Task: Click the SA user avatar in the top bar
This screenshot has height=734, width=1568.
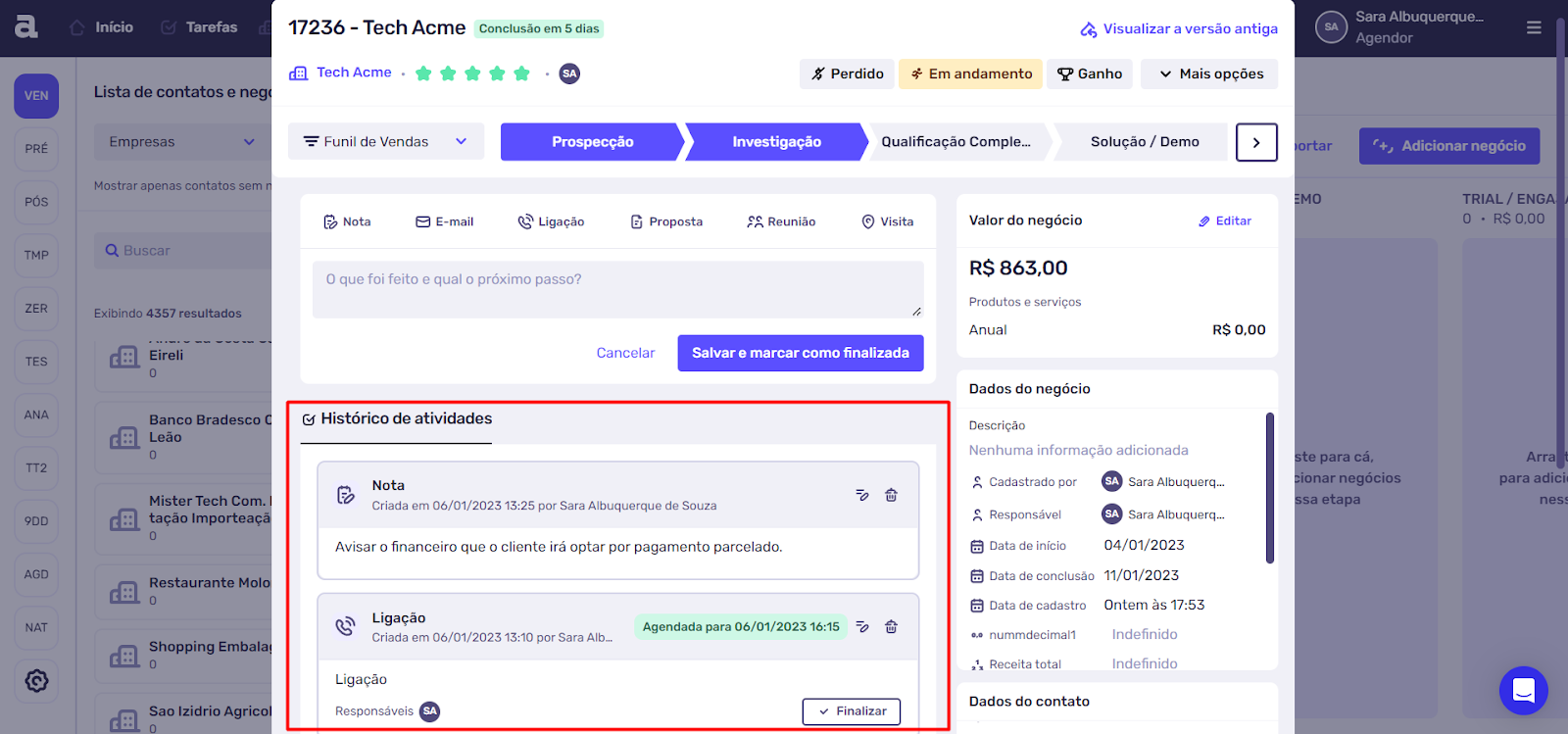Action: (x=1331, y=26)
